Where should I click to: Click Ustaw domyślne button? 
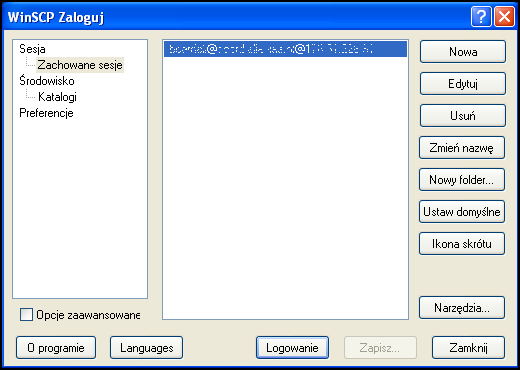pos(462,212)
